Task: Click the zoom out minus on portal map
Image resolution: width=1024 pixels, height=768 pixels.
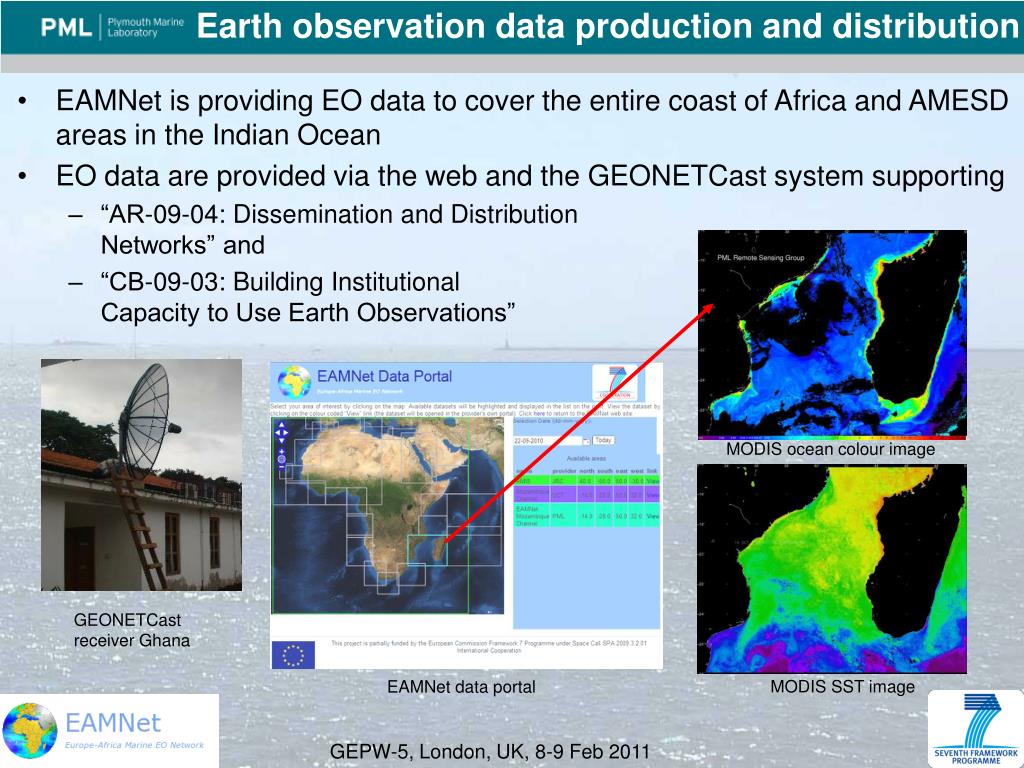Action: click(281, 467)
